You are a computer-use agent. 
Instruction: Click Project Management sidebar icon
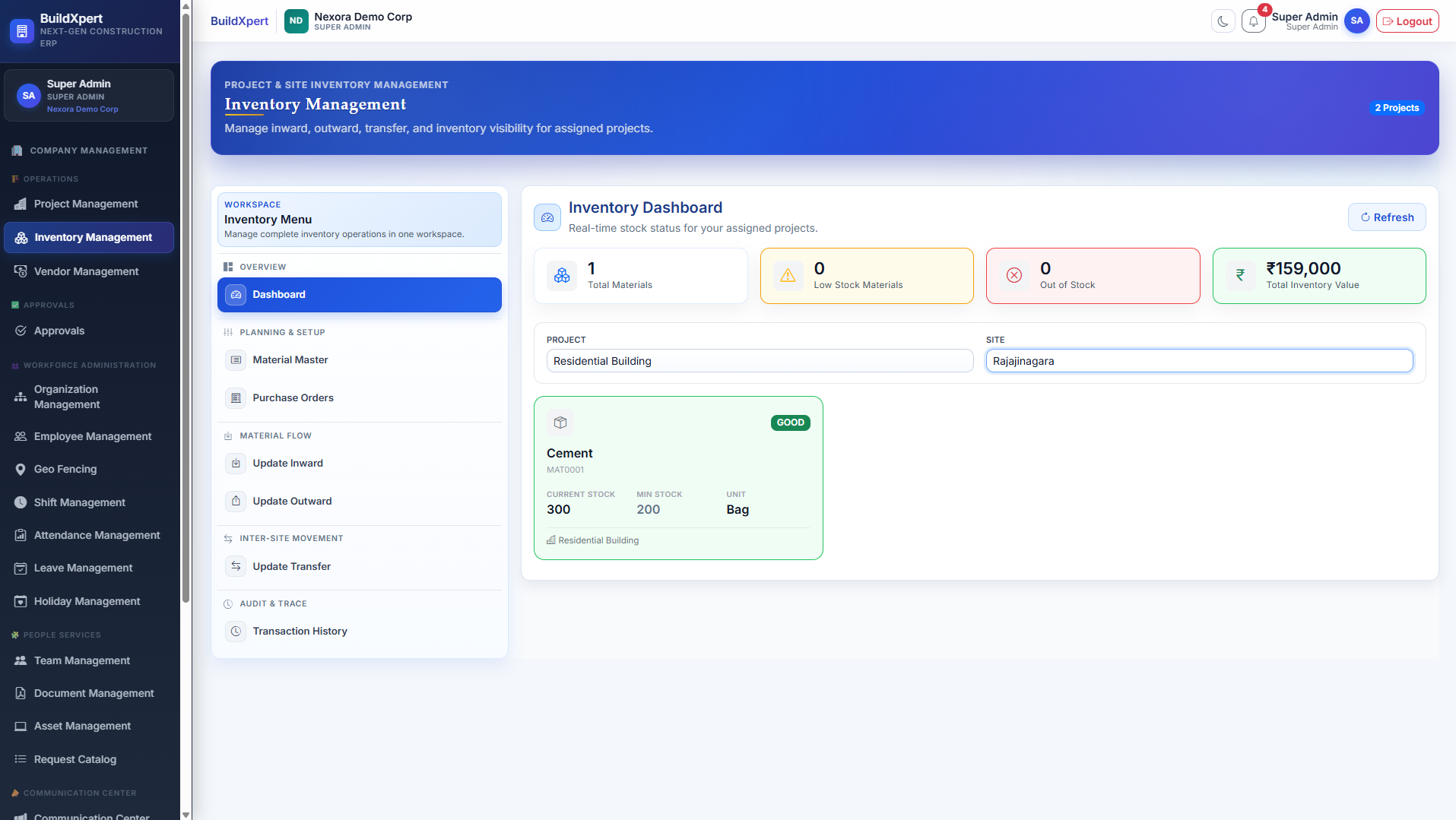[x=21, y=204]
